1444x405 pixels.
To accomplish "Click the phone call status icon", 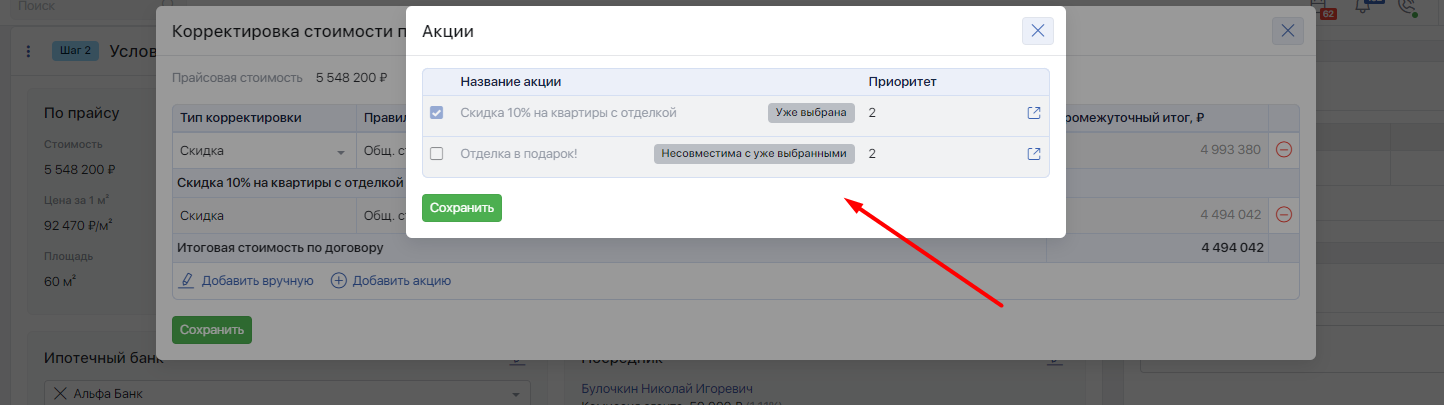I will pos(1408,6).
